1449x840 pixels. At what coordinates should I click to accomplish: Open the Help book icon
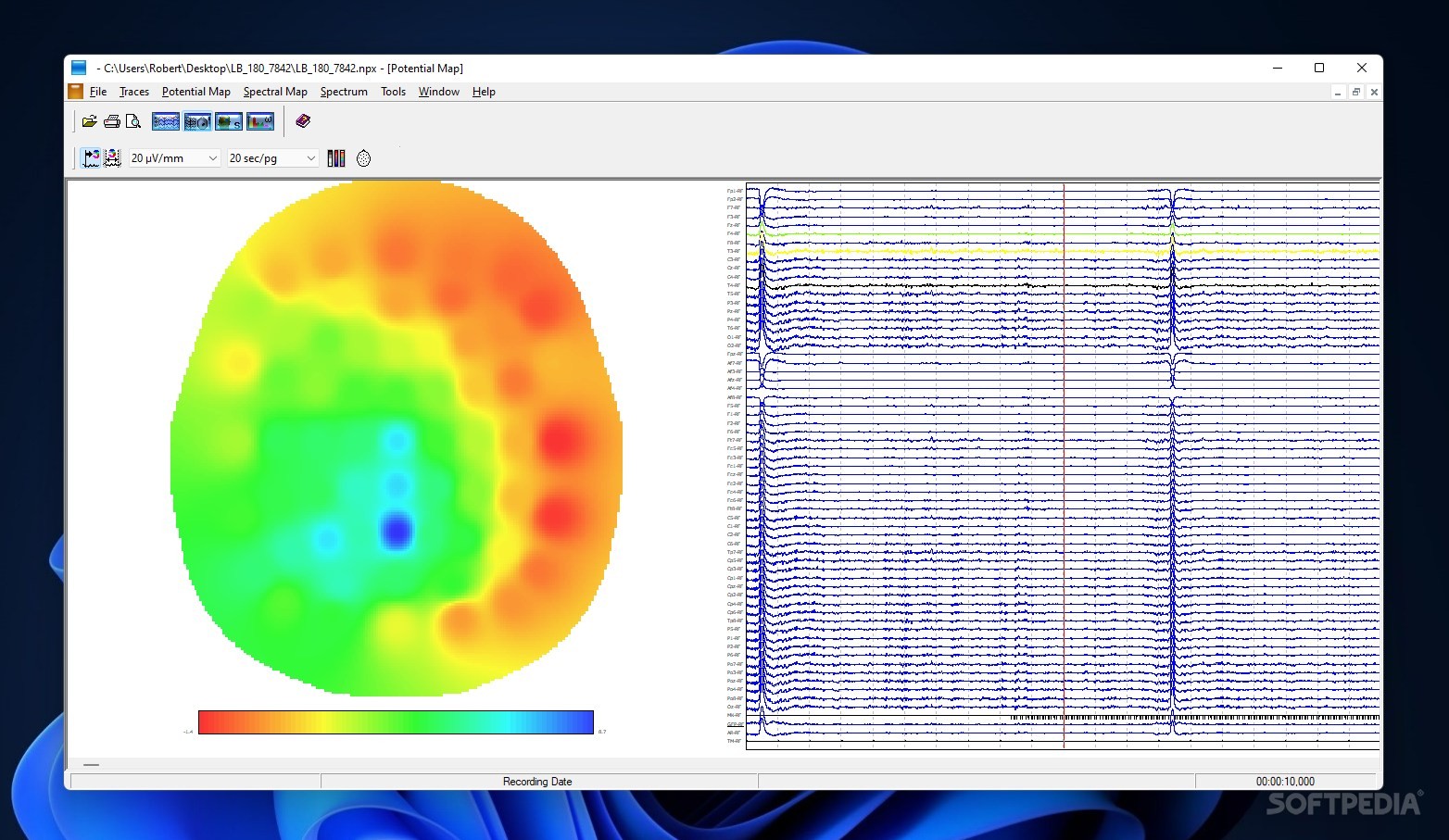(x=303, y=121)
